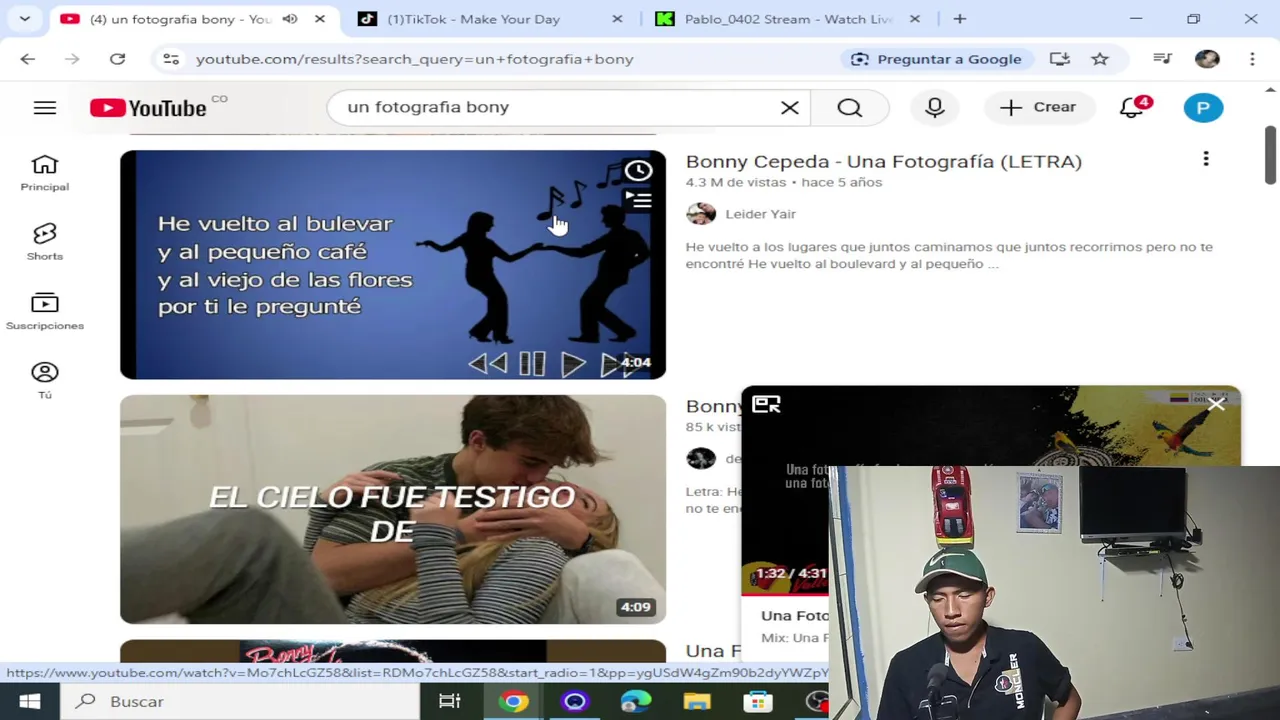Screen dimensions: 1280x720
Task: Click the 4.3 M de vistas text
Action: click(736, 182)
